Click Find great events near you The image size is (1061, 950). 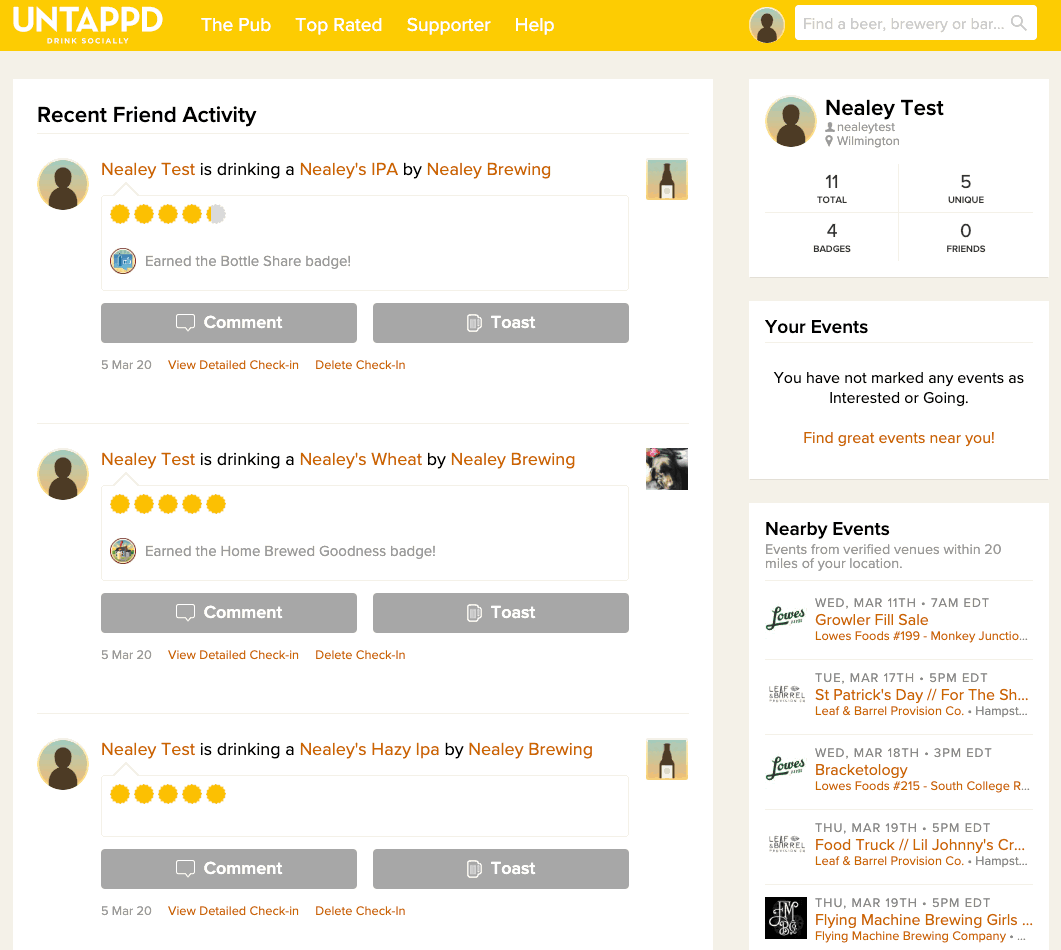coord(899,438)
